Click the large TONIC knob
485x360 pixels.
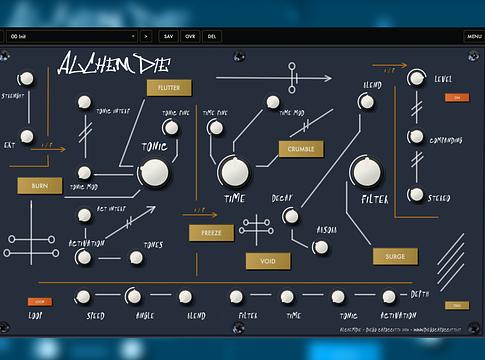click(155, 173)
